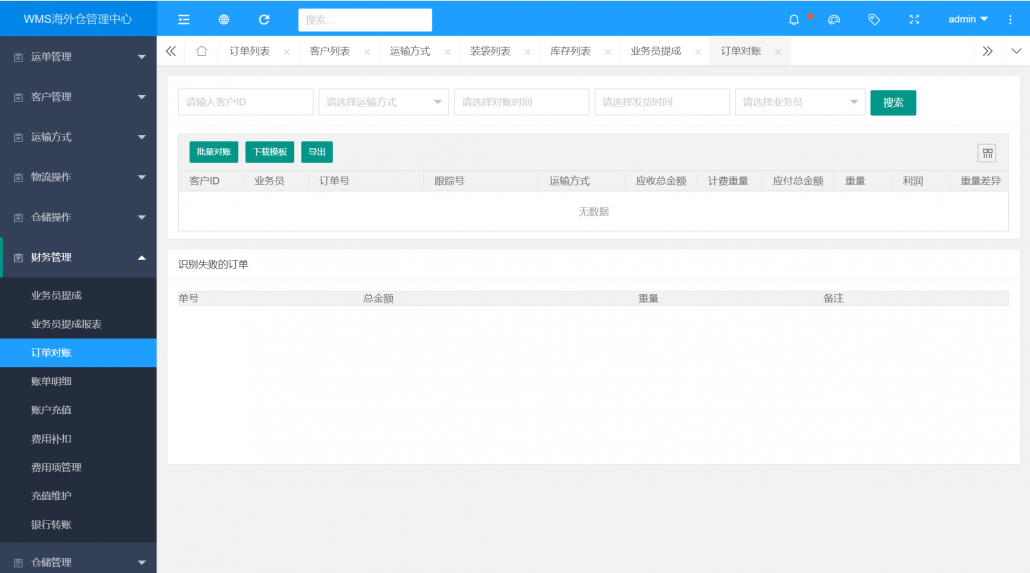Viewport: 1030px width, 573px height.
Task: Expand the 运单管理 sidebar menu
Action: point(78,57)
